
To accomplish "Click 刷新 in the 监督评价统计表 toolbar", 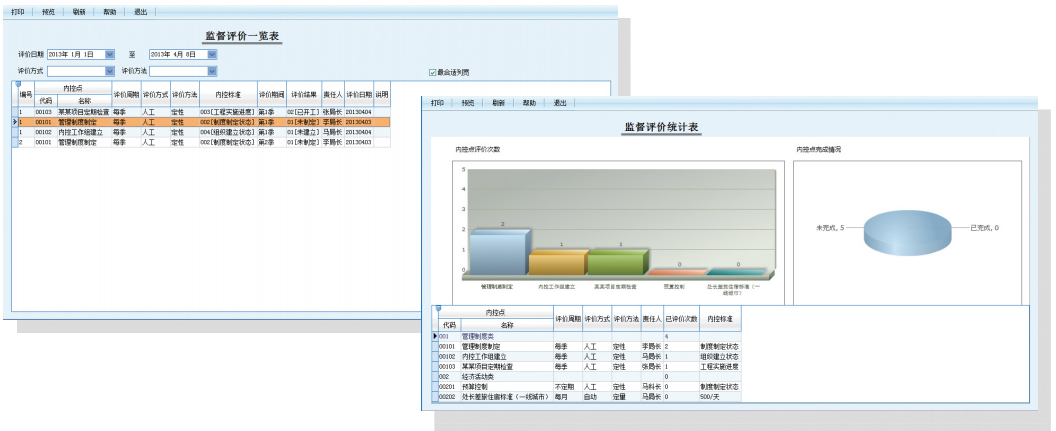I will coord(498,103).
